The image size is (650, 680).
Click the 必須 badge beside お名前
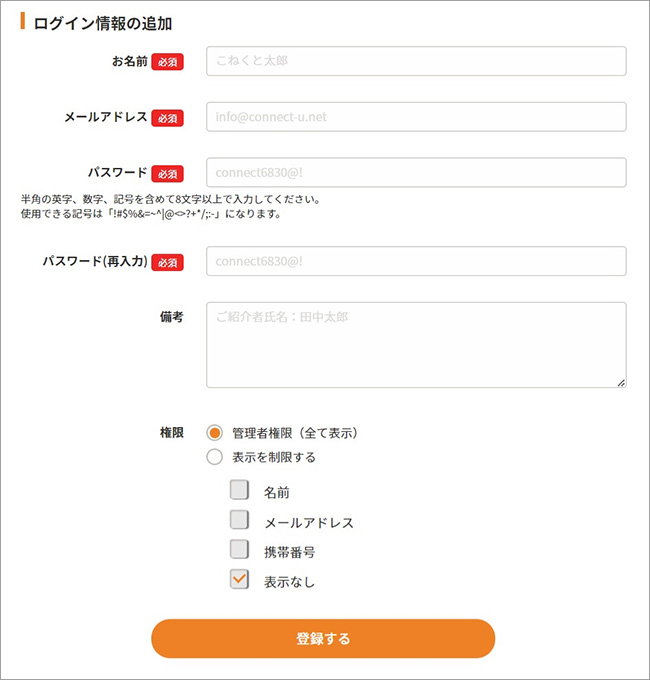click(x=168, y=62)
